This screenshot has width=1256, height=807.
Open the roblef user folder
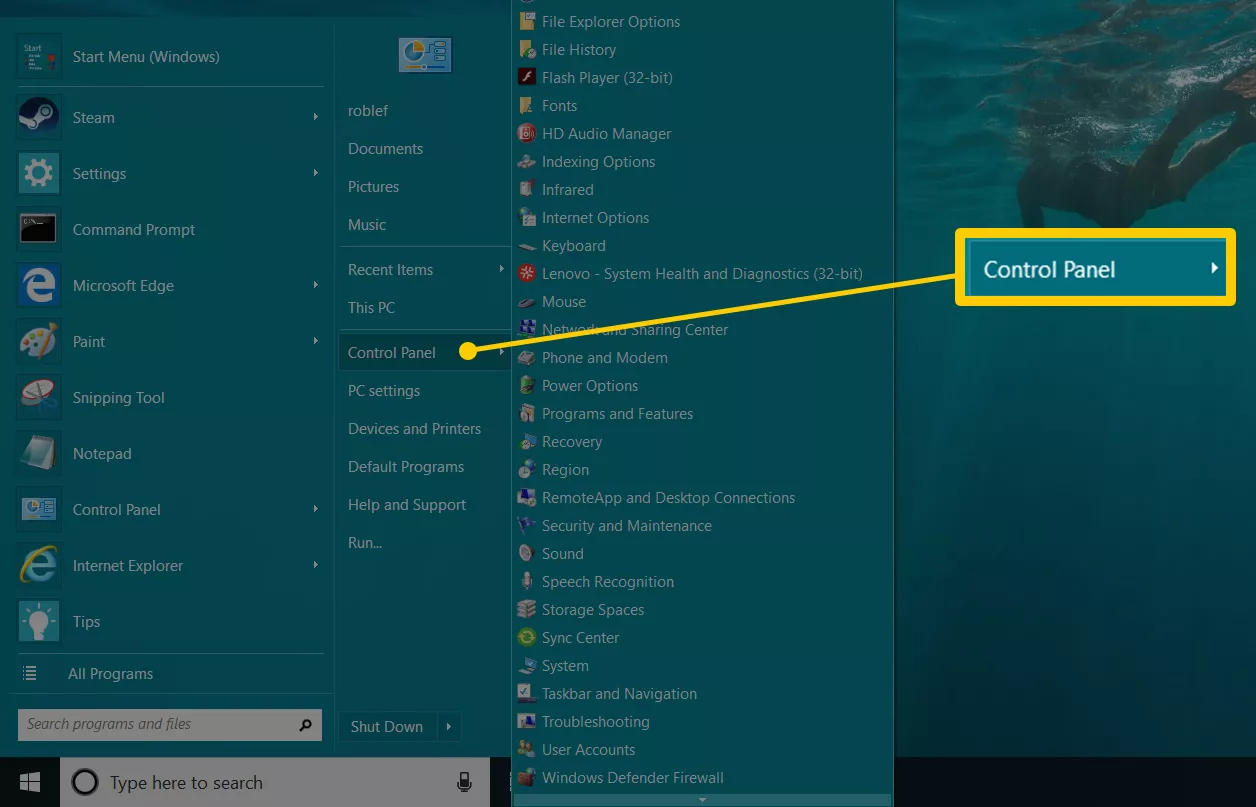coord(368,111)
